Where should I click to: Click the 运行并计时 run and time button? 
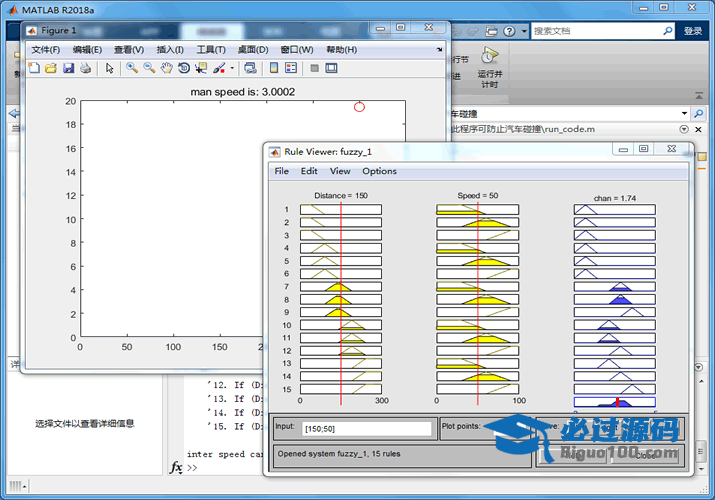pyautogui.click(x=490, y=68)
